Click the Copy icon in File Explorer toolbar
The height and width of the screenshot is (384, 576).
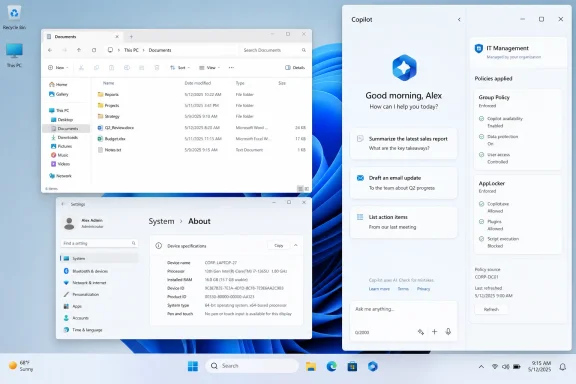coord(96,68)
